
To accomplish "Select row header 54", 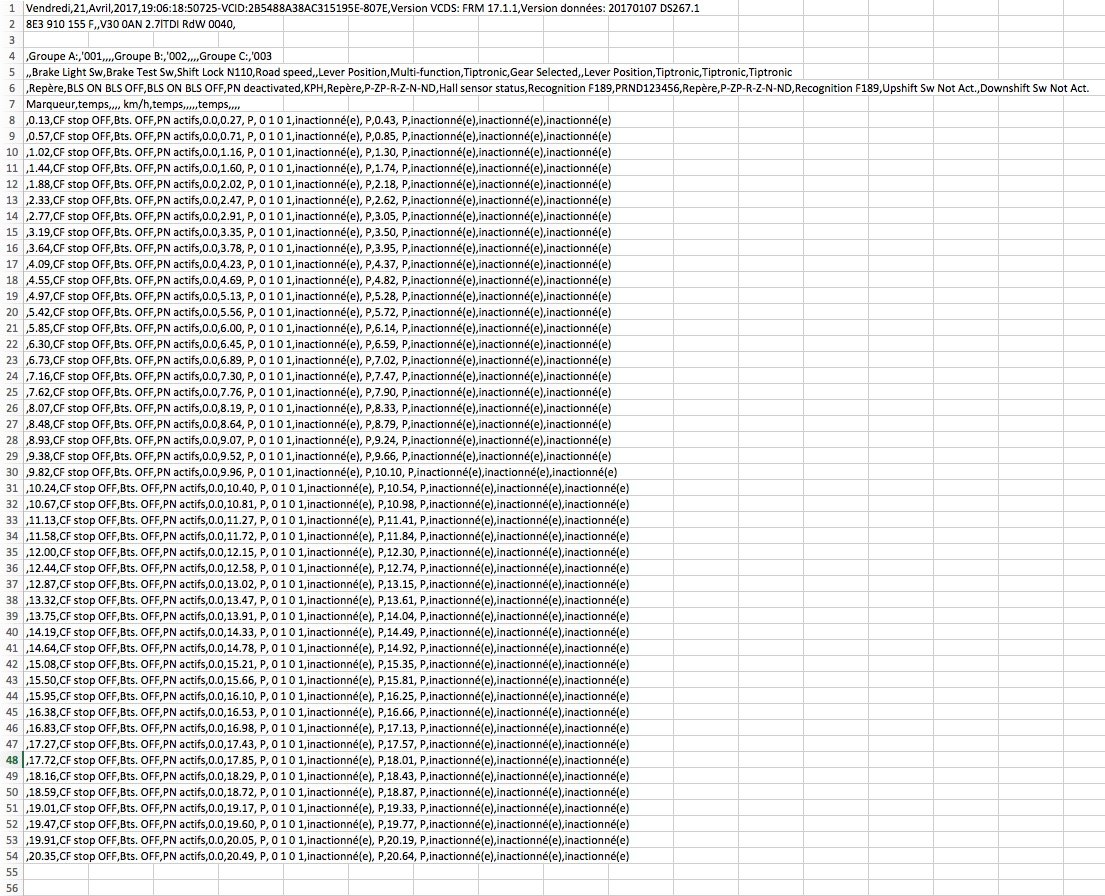I will tap(11, 856).
